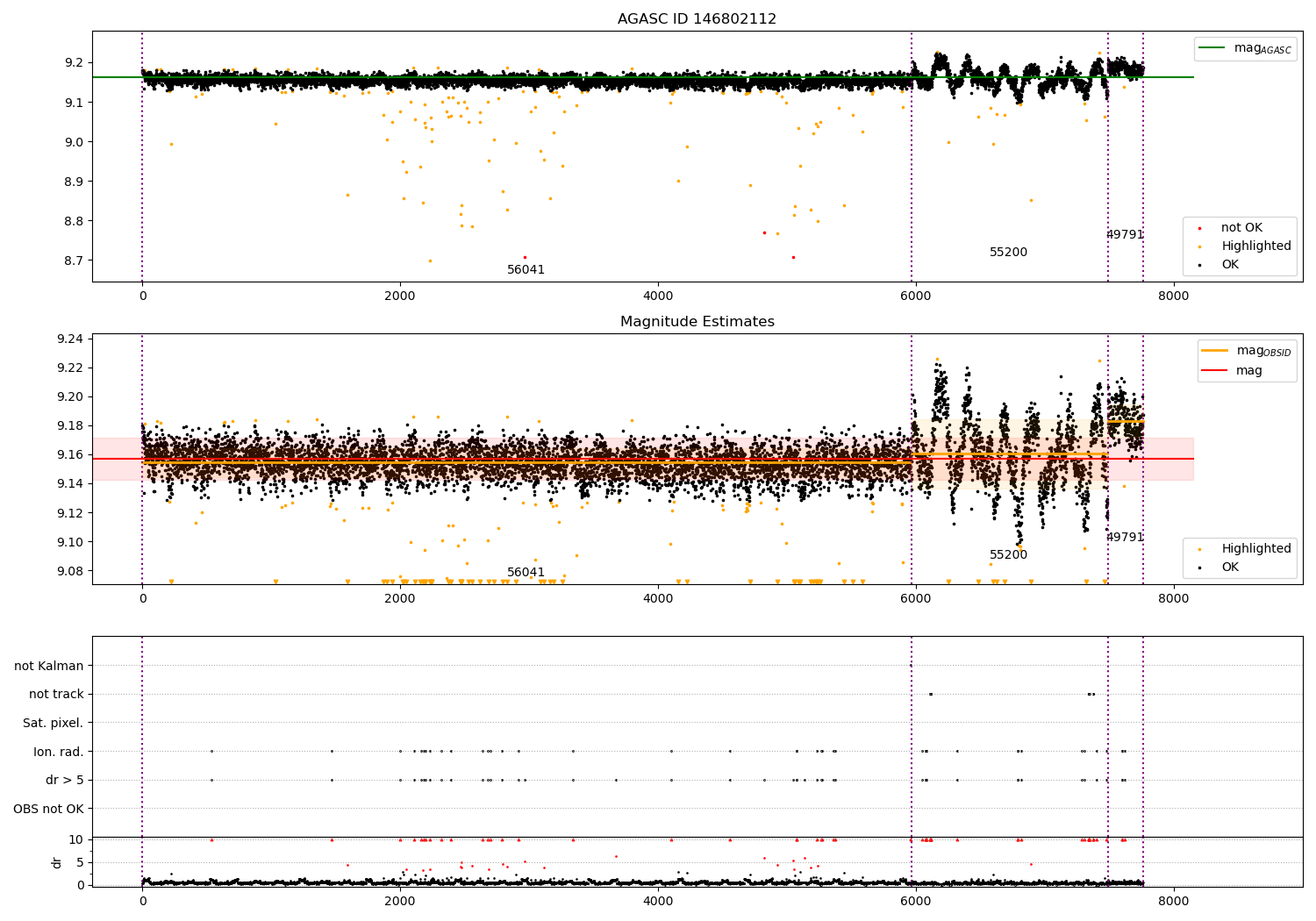Click the plot title 'AGASC ID 146802112'
This screenshot has width=1316, height=921.
click(697, 19)
